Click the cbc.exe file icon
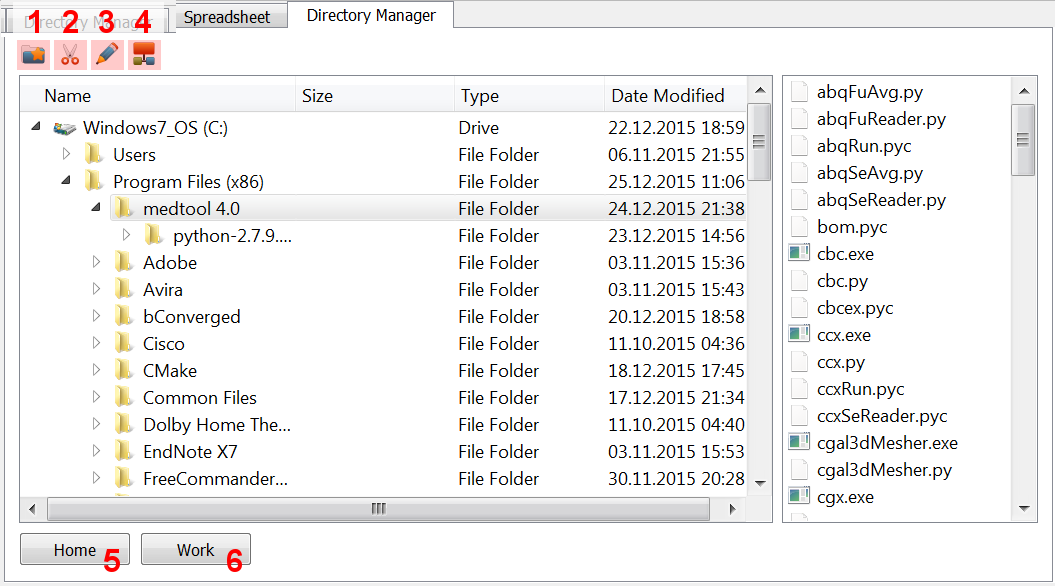This screenshot has width=1055, height=586. click(x=799, y=254)
